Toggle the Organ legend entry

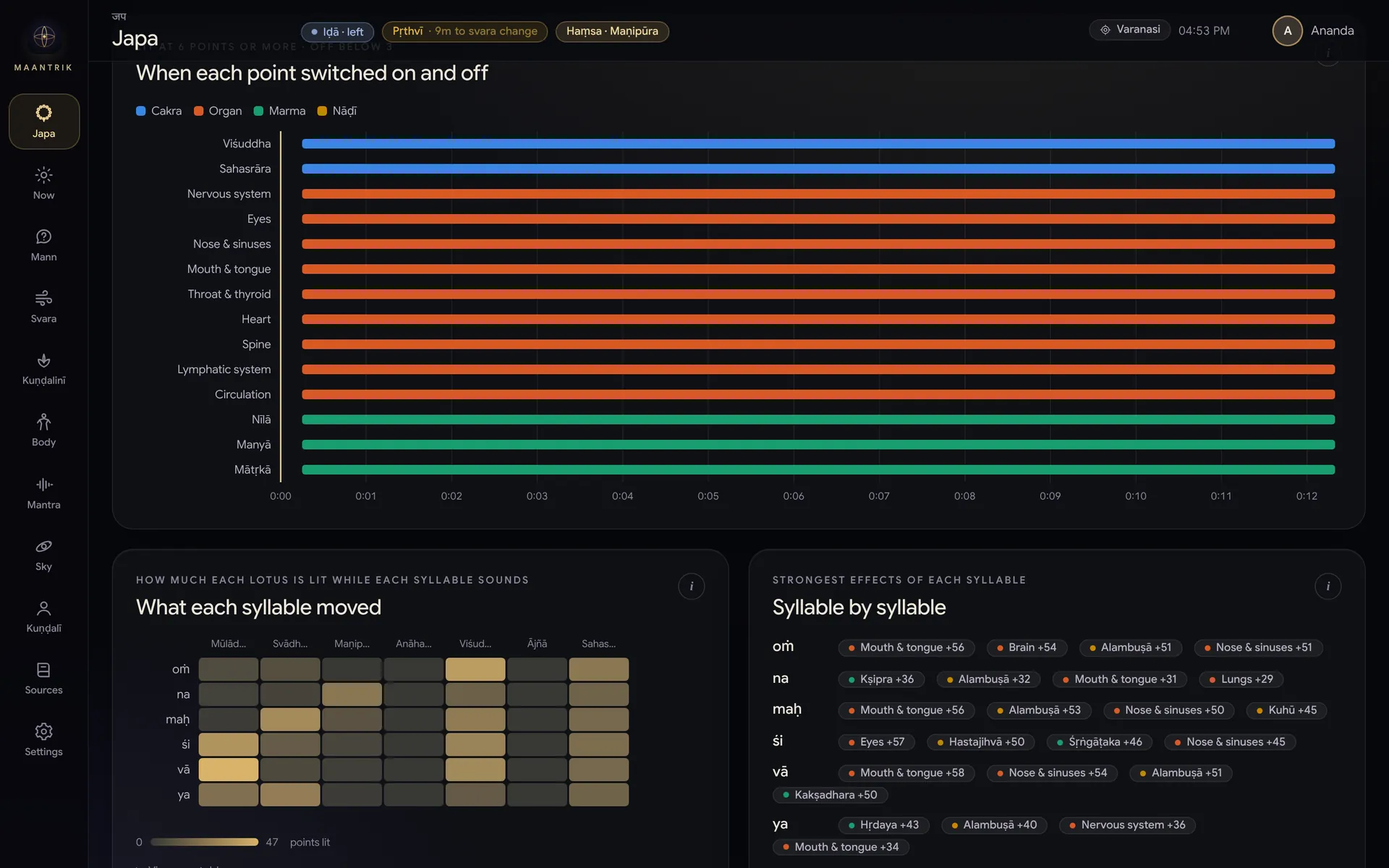[x=218, y=111]
